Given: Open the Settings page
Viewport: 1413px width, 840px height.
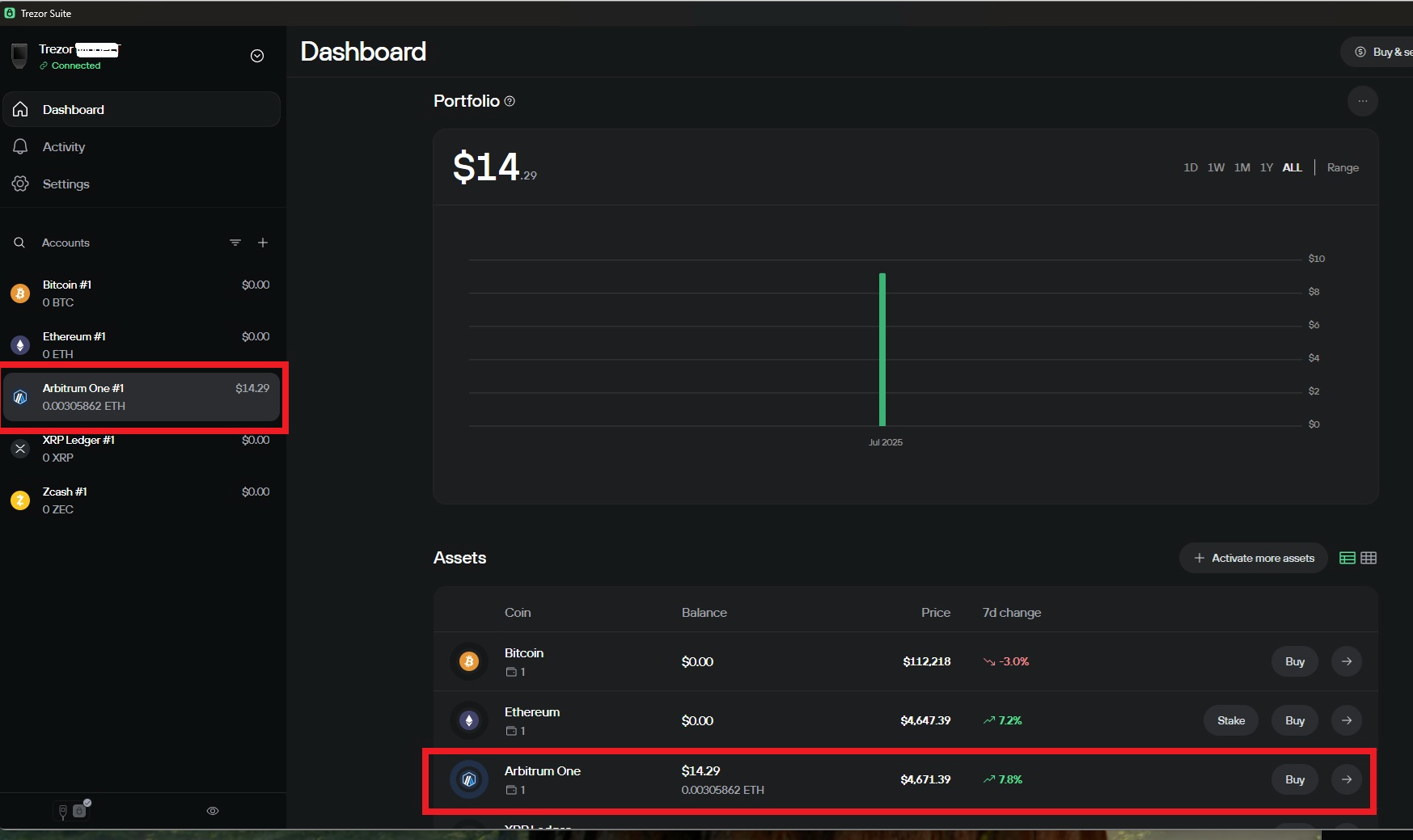Looking at the screenshot, I should [x=142, y=184].
